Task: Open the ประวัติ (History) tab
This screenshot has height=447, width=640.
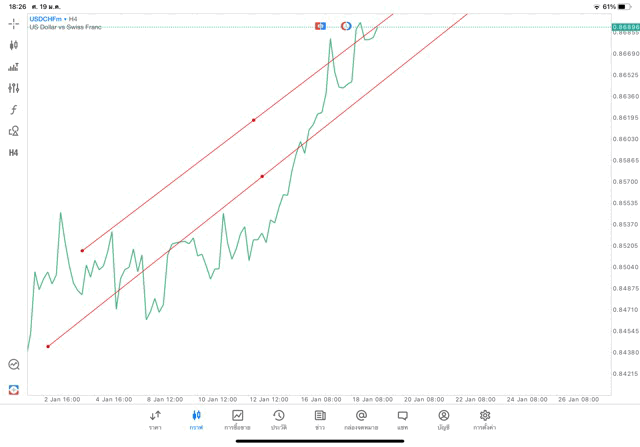Action: 278,420
